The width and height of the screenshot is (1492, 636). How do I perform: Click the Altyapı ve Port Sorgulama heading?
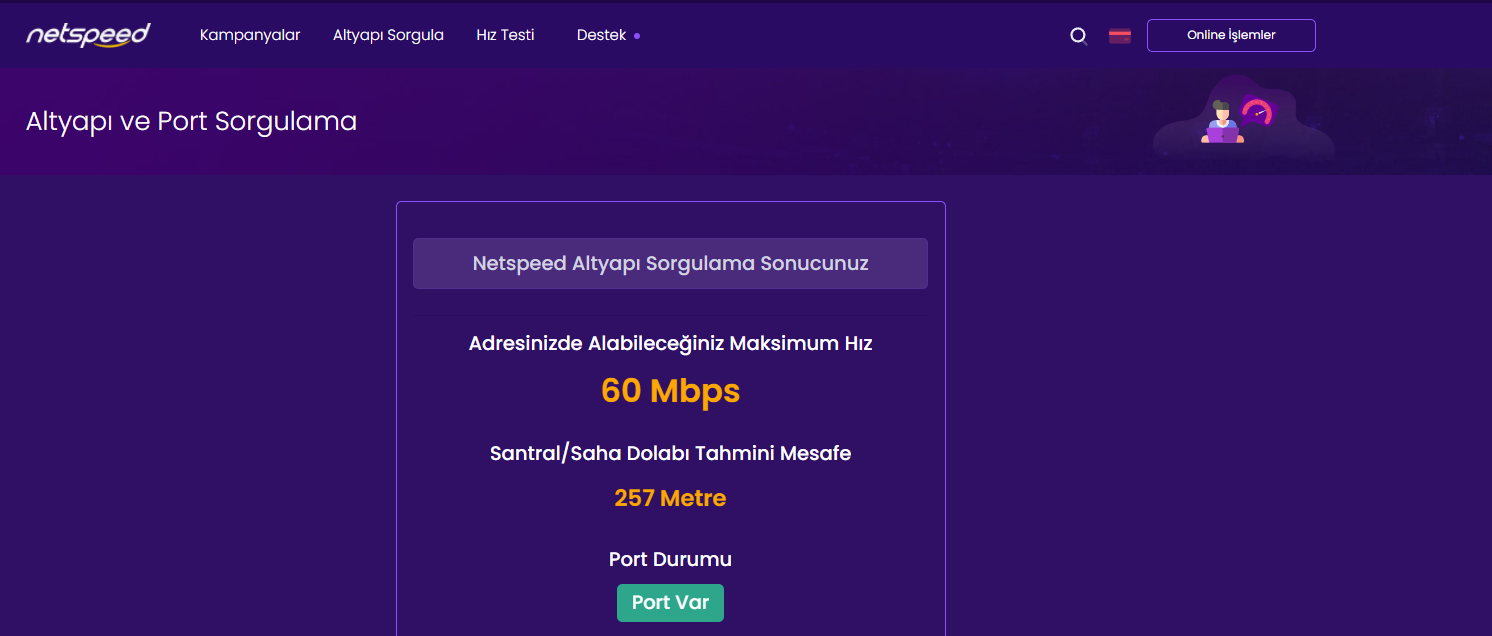click(191, 122)
